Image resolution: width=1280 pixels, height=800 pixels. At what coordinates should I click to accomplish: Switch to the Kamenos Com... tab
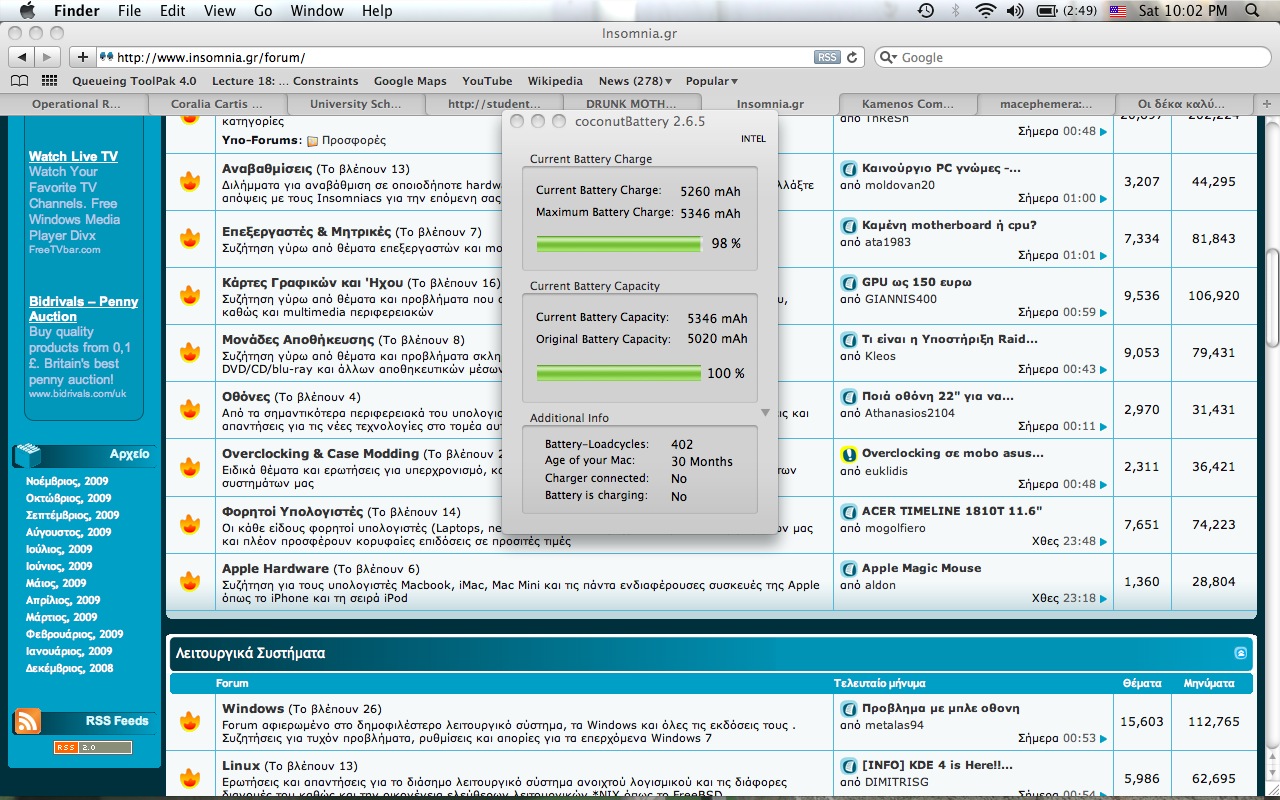[907, 104]
